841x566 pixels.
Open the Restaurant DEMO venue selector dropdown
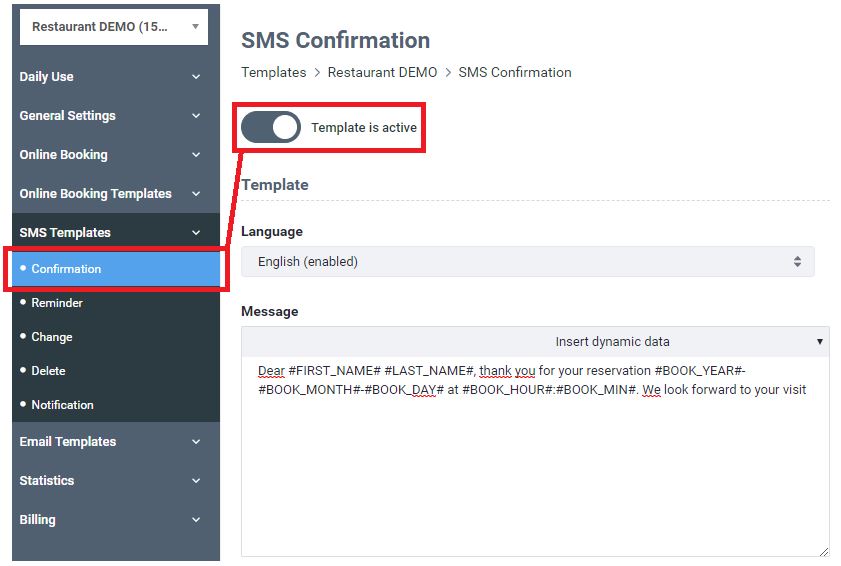coord(114,27)
